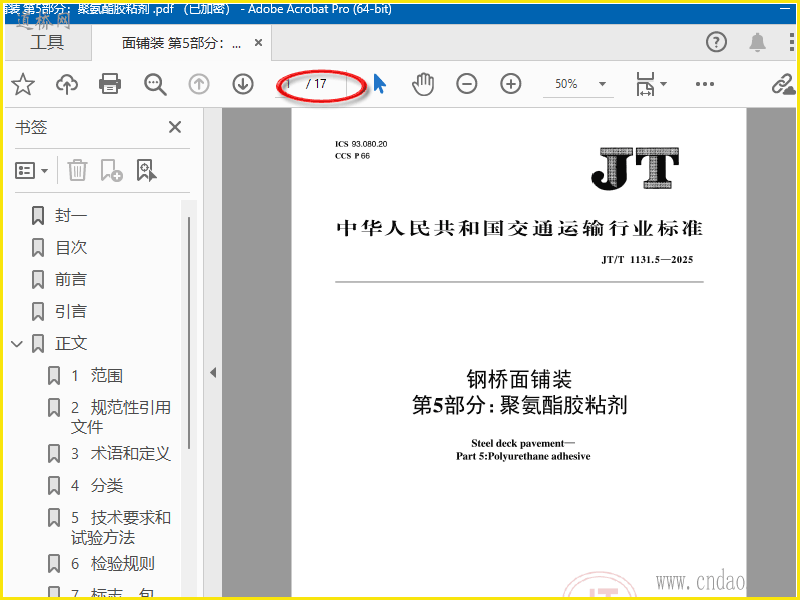
Task: Select the 面铺装 第5部分 document tab
Action: coord(181,43)
